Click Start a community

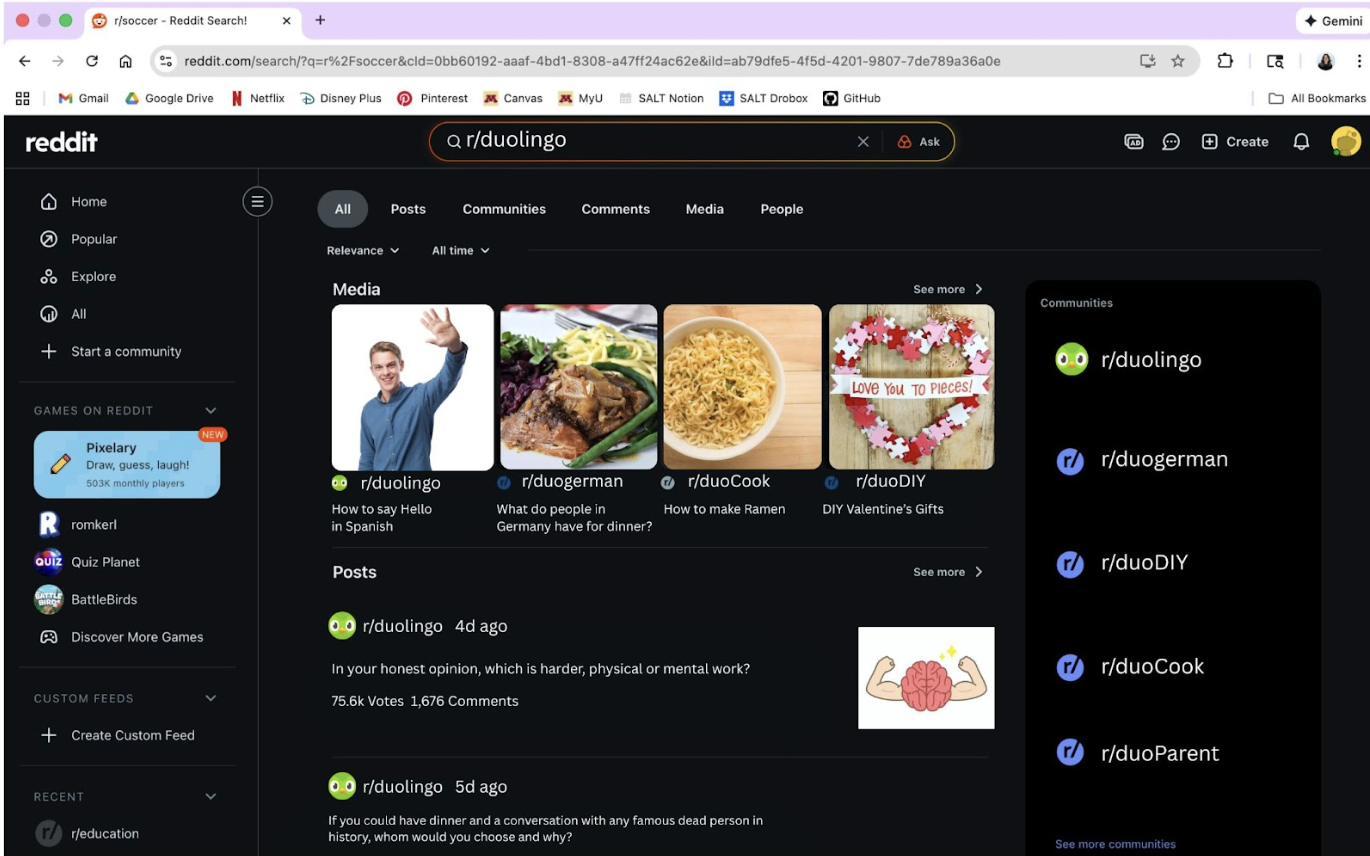click(127, 352)
